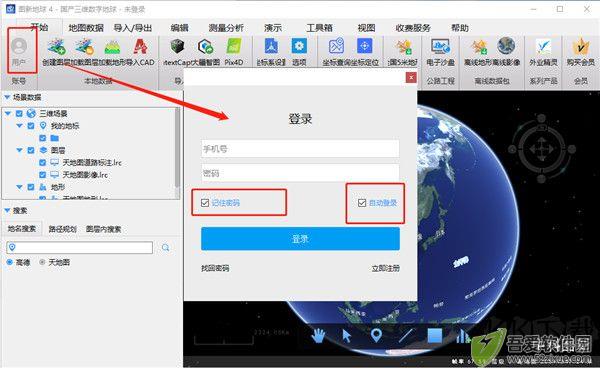The height and width of the screenshot is (368, 600).
Task: Toggle the 记住密码 checkbox
Action: (205, 203)
